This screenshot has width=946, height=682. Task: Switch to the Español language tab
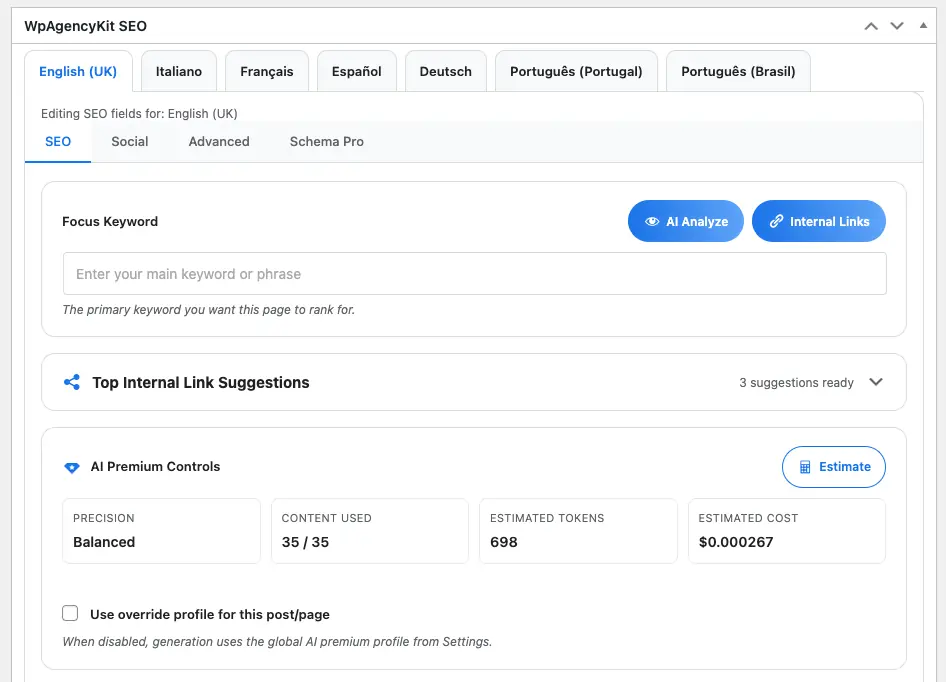357,71
